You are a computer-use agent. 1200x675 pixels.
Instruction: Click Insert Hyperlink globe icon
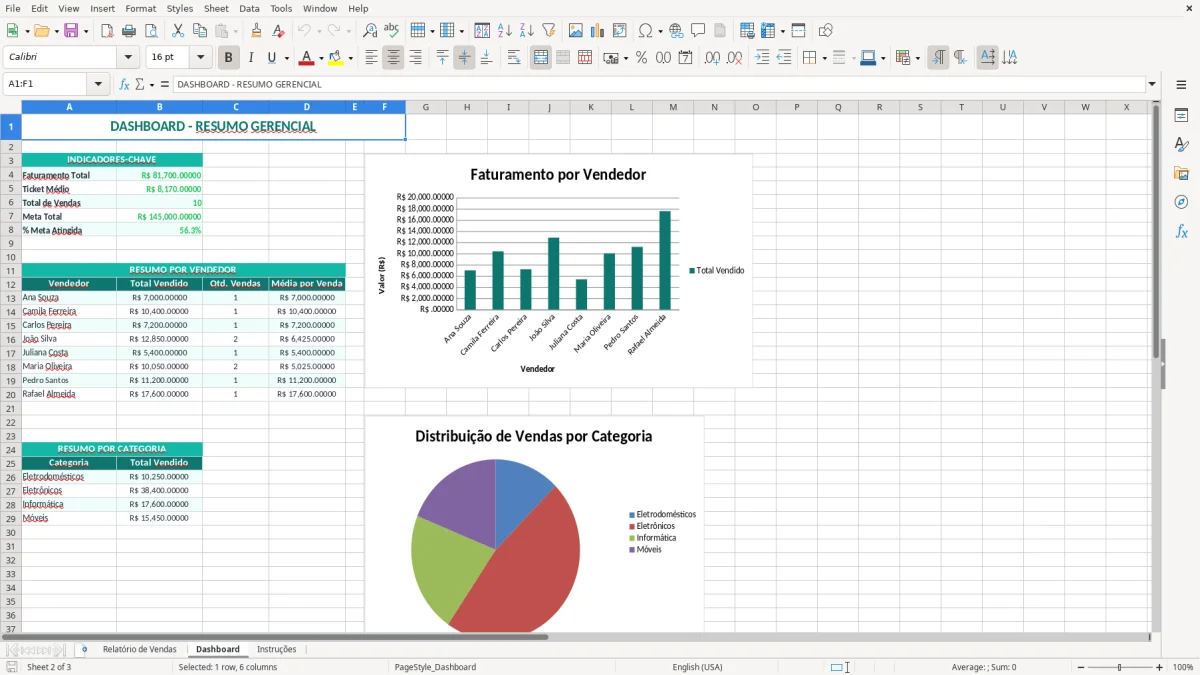point(676,31)
